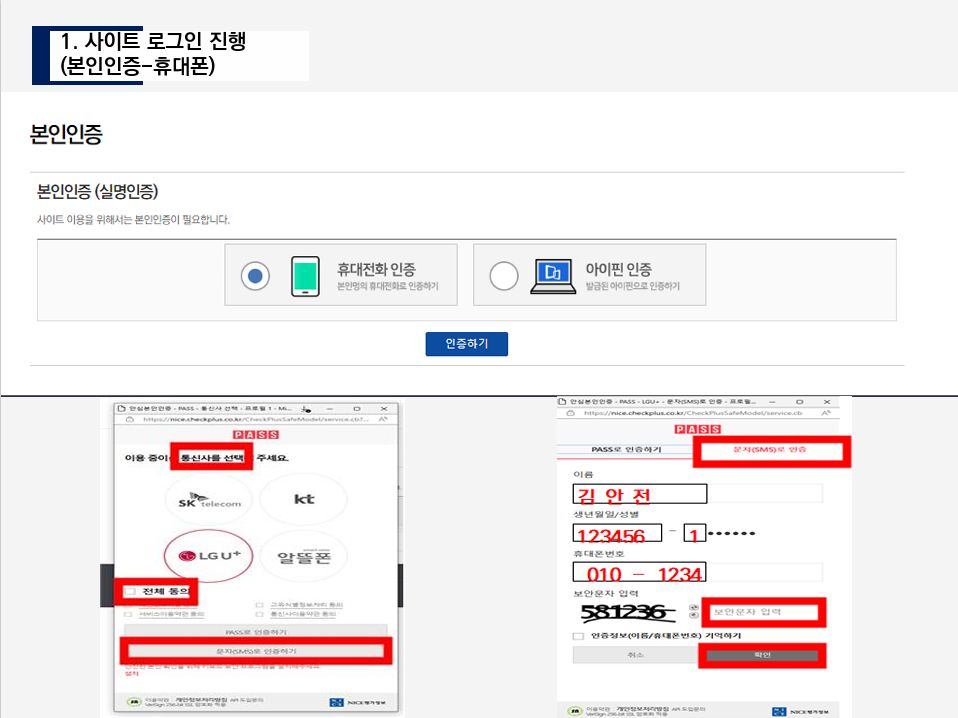Image resolution: width=958 pixels, height=718 pixels.
Task: Click the page icon in the SMS popup title bar
Action: pos(562,401)
